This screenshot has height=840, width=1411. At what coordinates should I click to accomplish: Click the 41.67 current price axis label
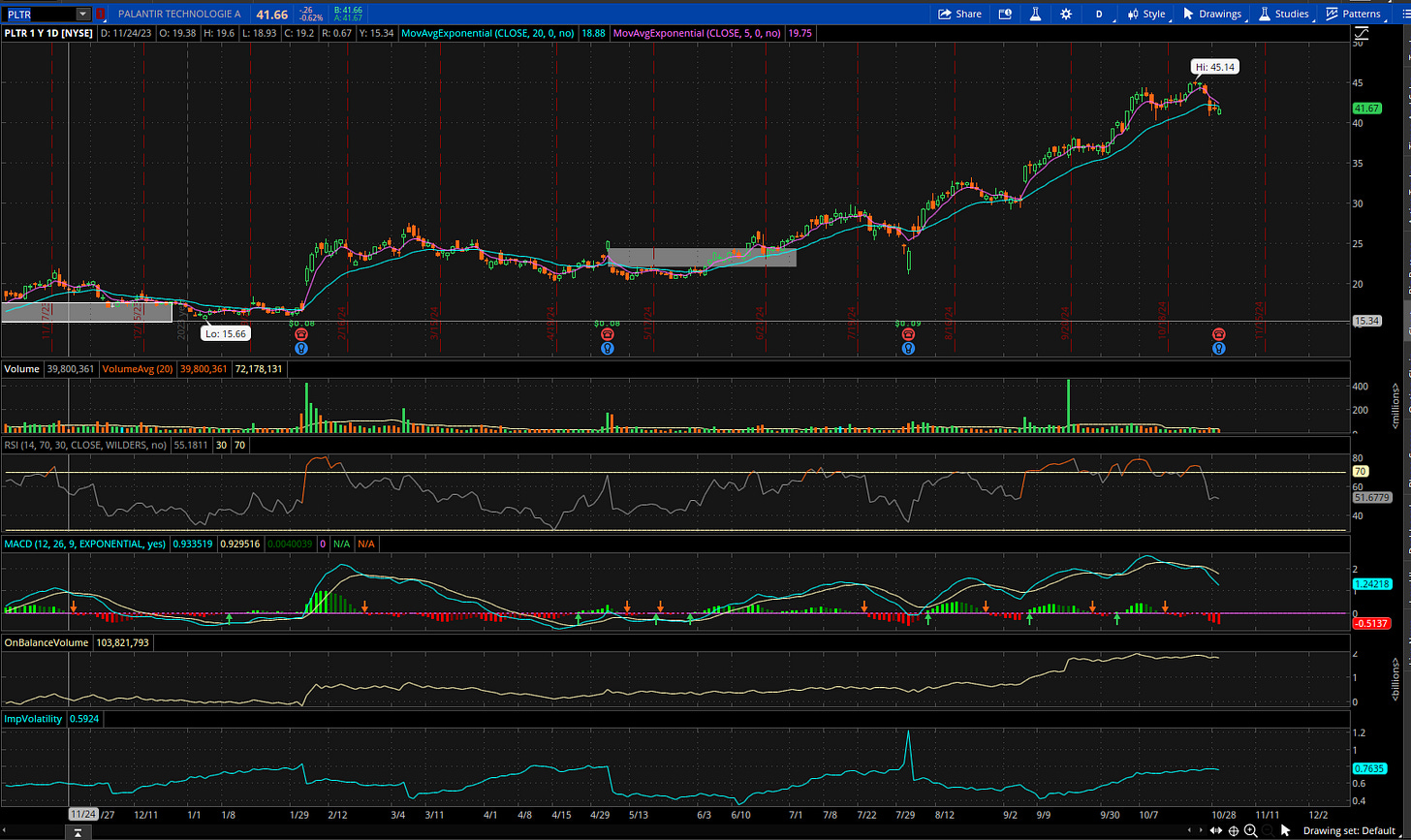click(x=1366, y=109)
